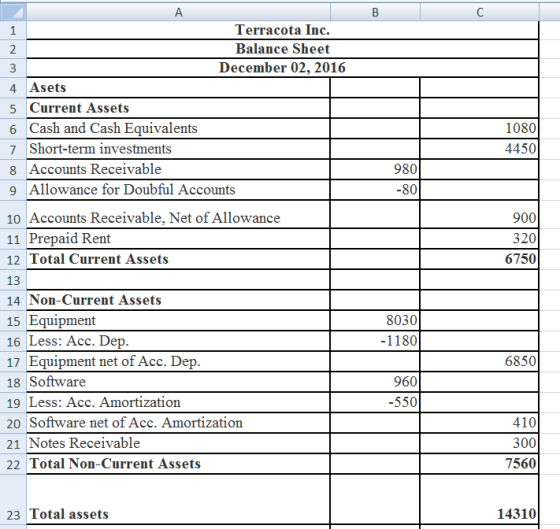Click the value -550 cell
The height and width of the screenshot is (529, 560).
(375, 402)
